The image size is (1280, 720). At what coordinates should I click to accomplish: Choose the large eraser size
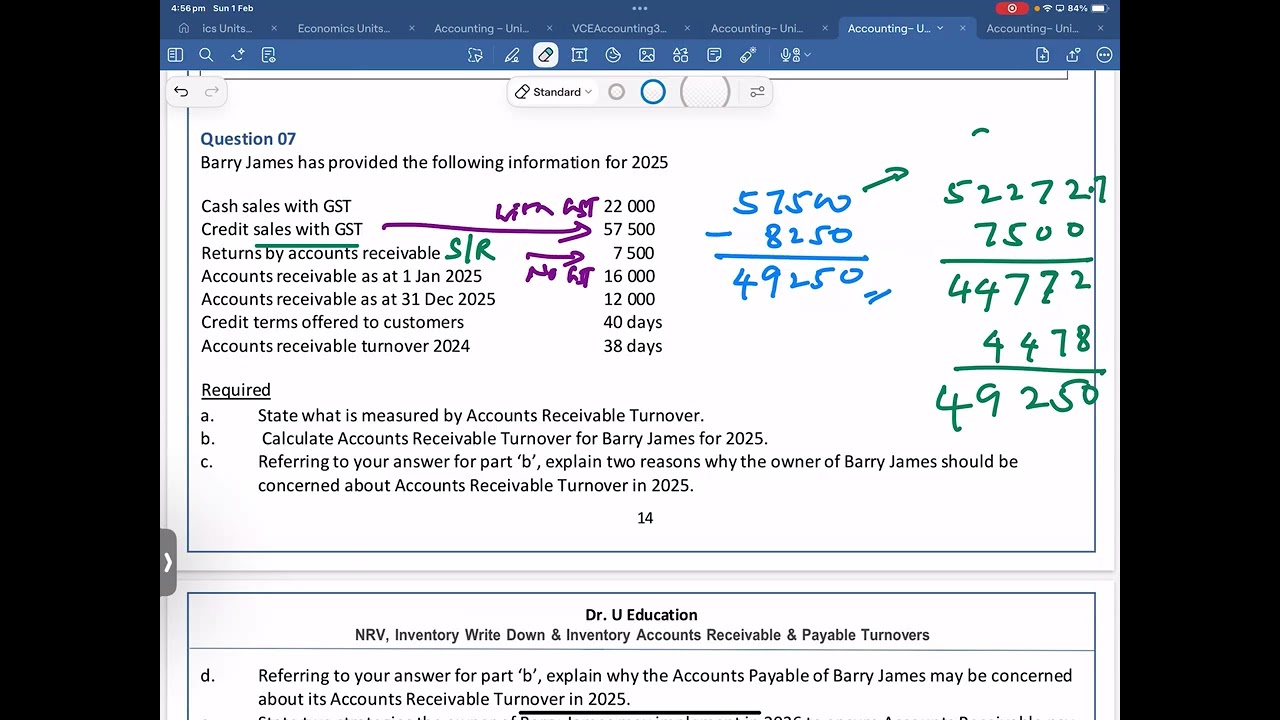click(705, 92)
